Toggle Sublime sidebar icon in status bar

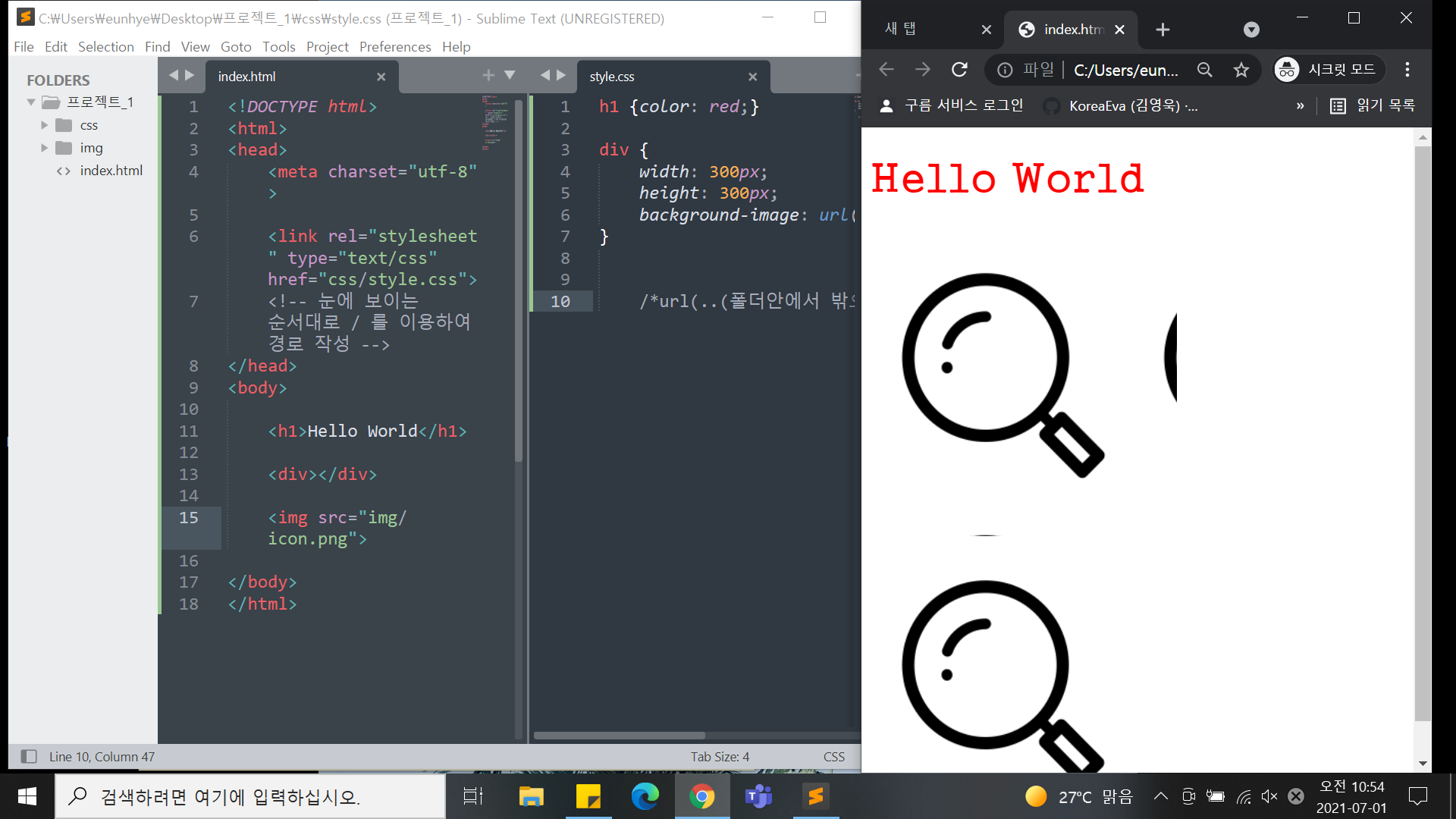(x=29, y=756)
